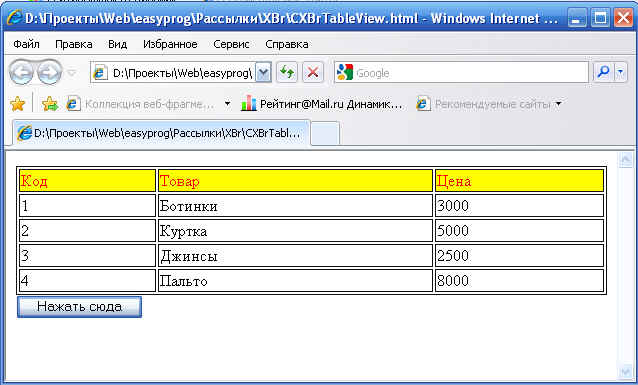Click the price cell 2500
This screenshot has height=385, width=638.
tap(519, 256)
